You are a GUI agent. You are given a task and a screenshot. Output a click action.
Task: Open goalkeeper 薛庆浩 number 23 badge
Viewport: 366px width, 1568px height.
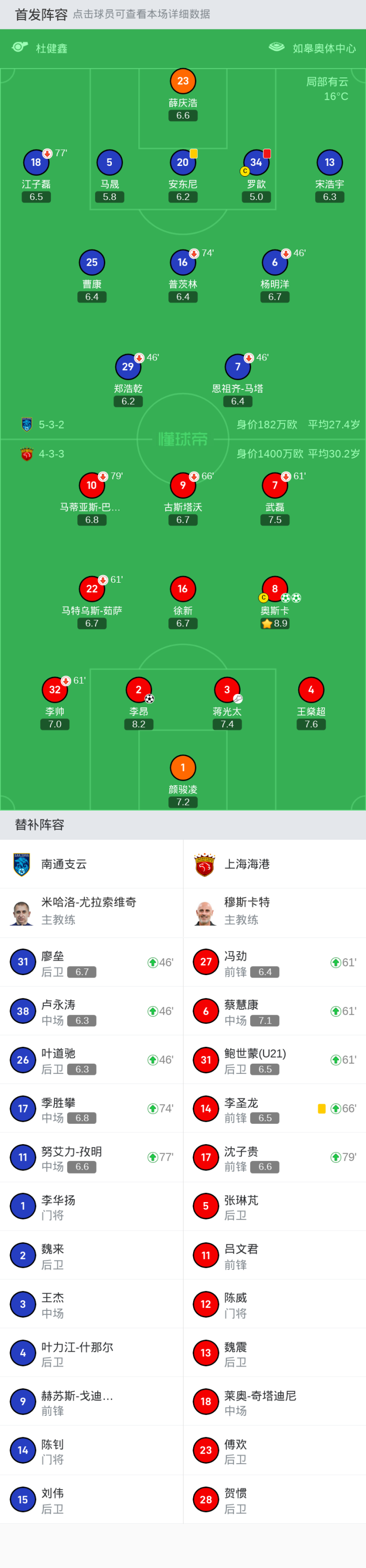click(x=183, y=81)
